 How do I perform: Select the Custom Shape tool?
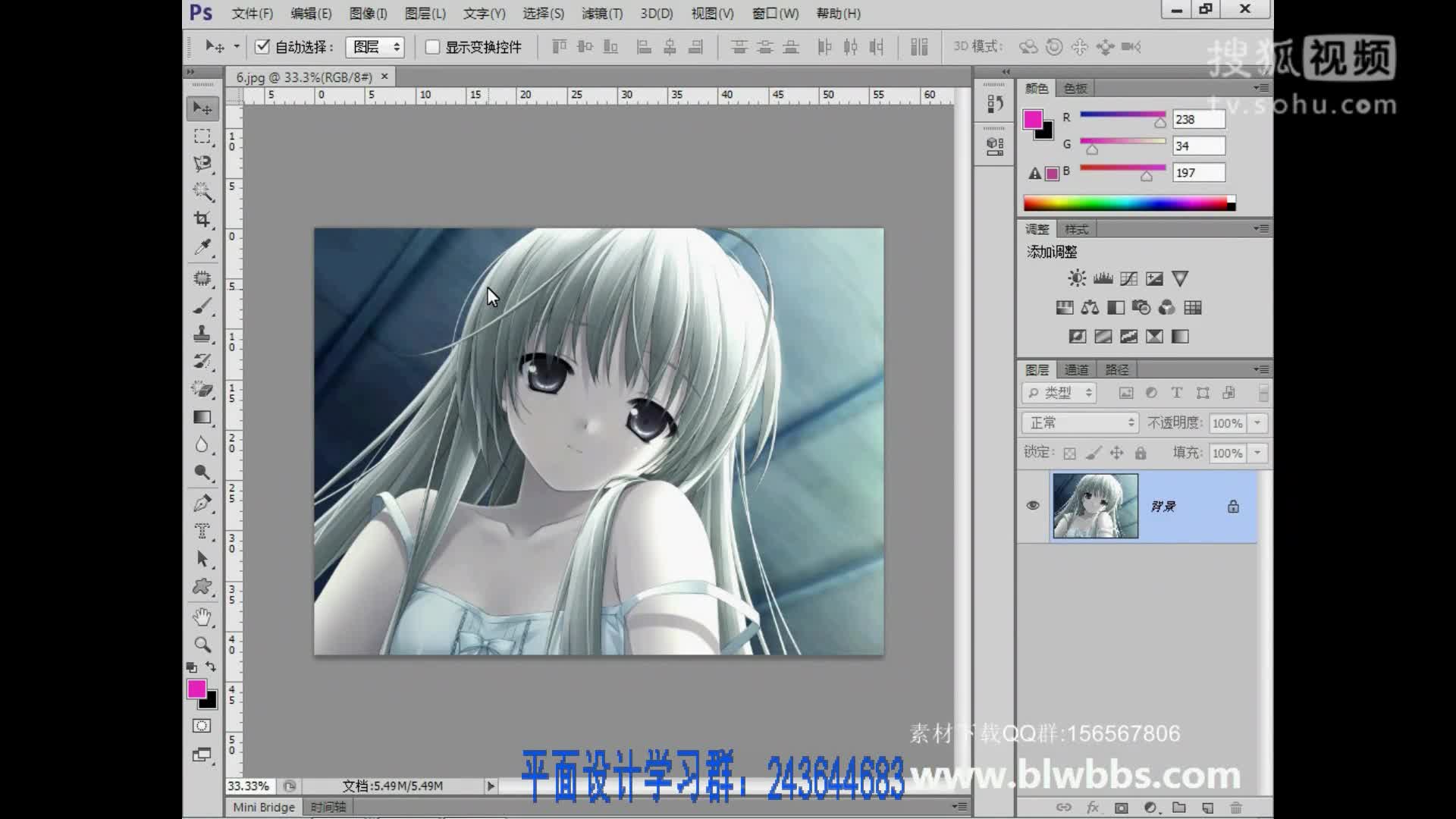tap(202, 587)
